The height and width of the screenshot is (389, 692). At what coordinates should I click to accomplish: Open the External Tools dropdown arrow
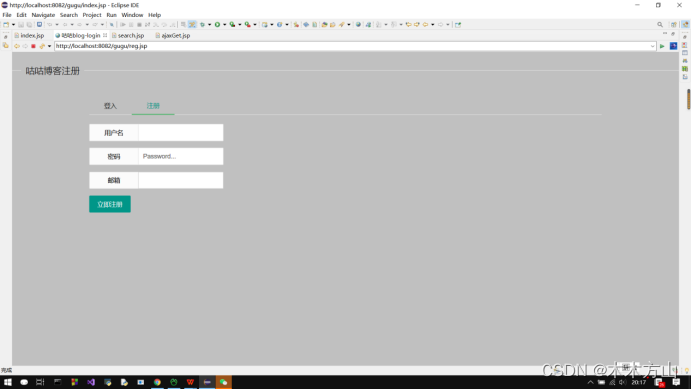[255, 25]
